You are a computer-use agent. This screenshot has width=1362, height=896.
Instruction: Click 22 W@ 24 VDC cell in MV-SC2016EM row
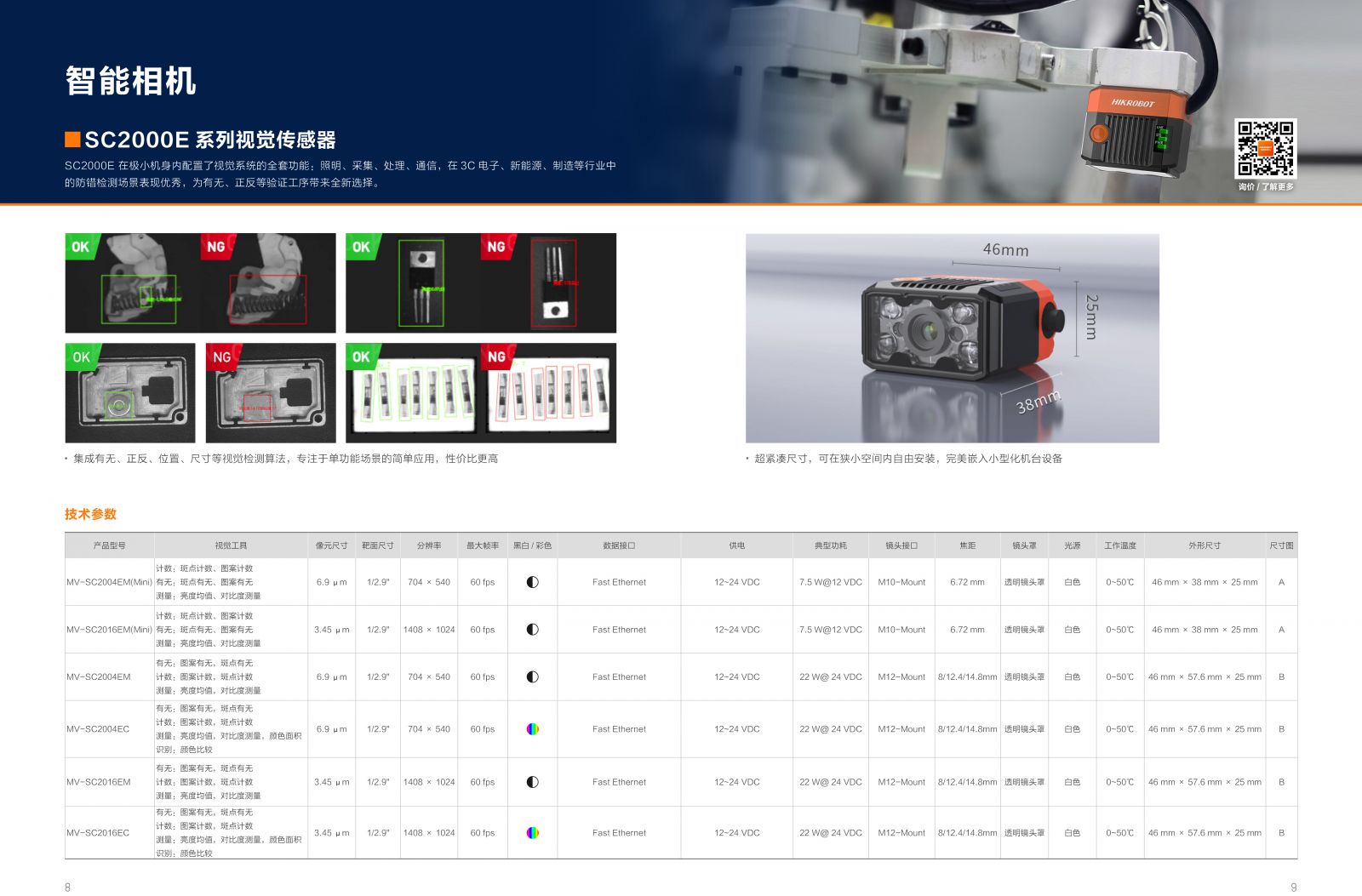(x=831, y=782)
